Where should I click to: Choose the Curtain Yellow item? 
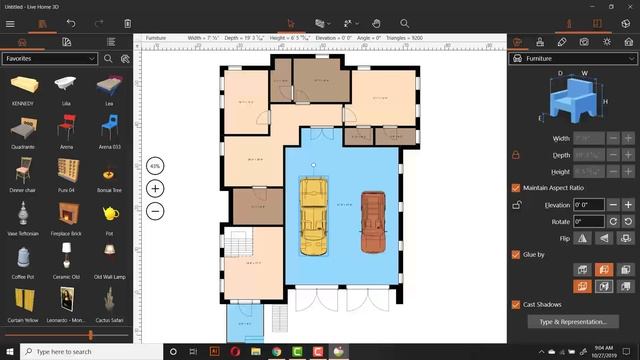coord(24,300)
